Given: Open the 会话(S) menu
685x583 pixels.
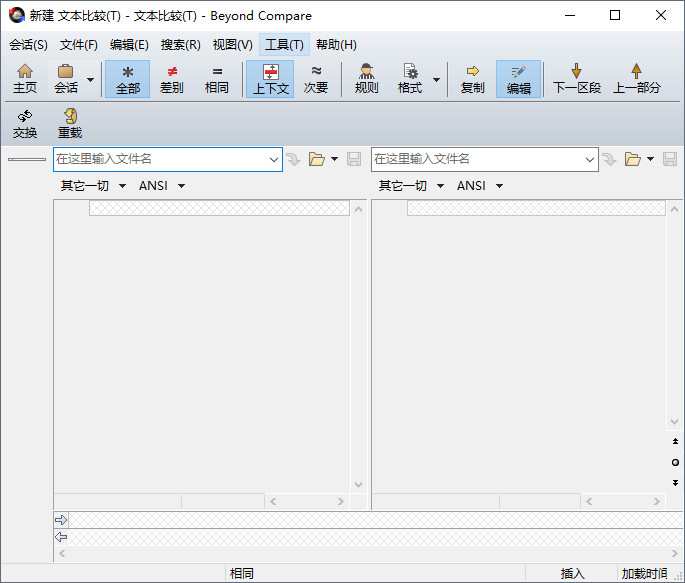Looking at the screenshot, I should (x=28, y=45).
